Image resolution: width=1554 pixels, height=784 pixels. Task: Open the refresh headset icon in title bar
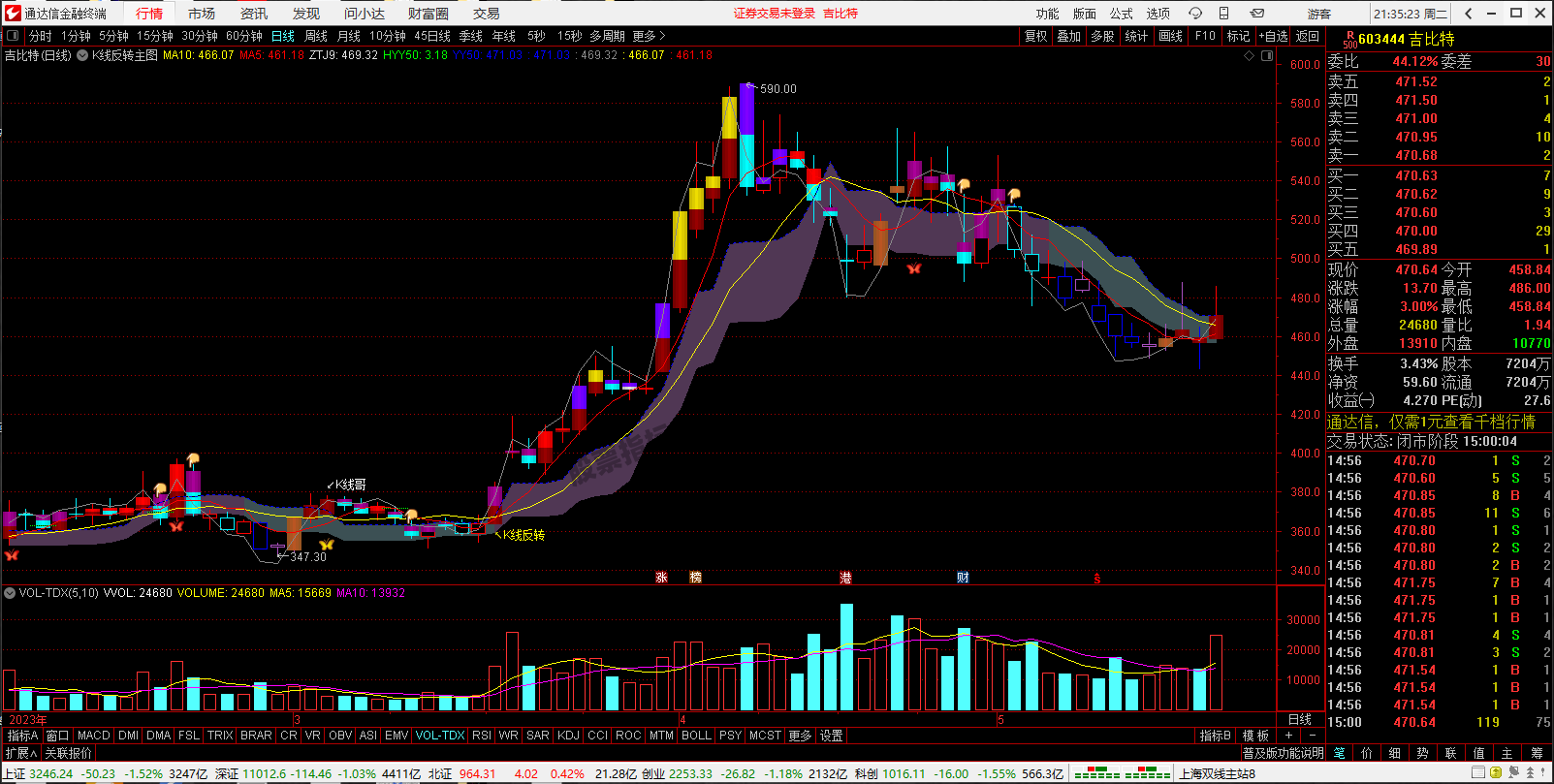1195,14
